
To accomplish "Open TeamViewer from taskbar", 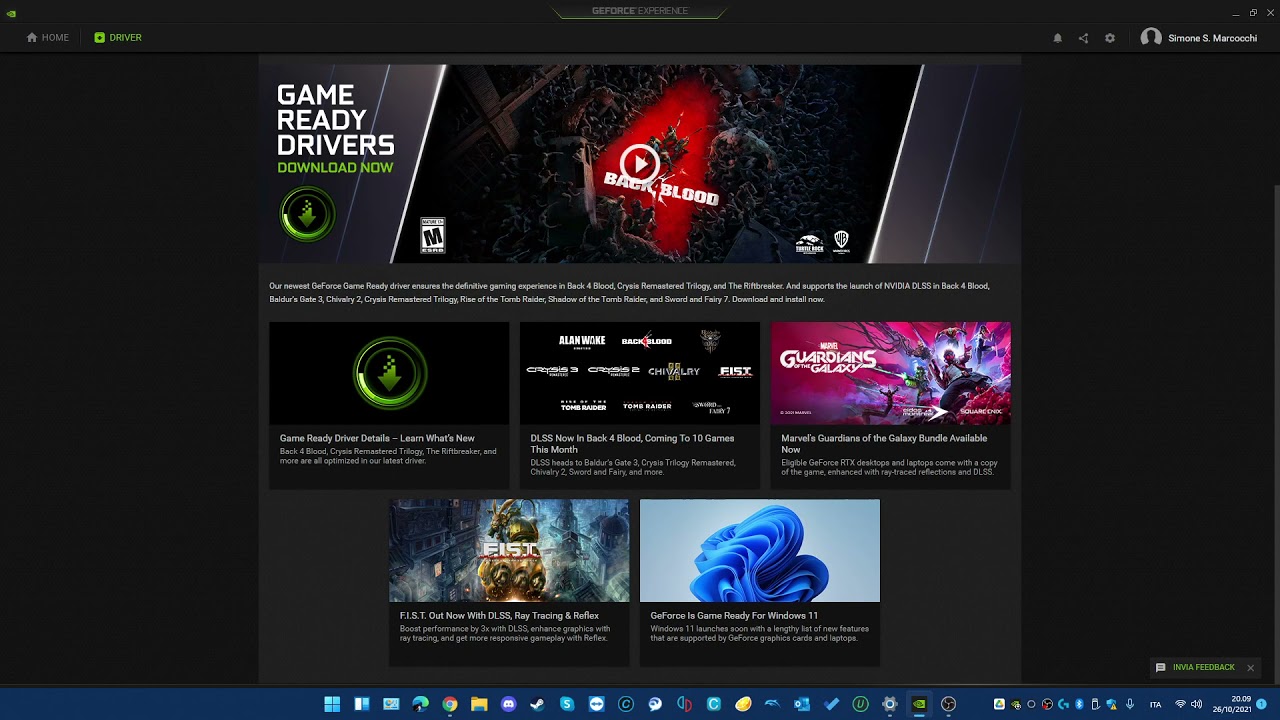I will (597, 704).
